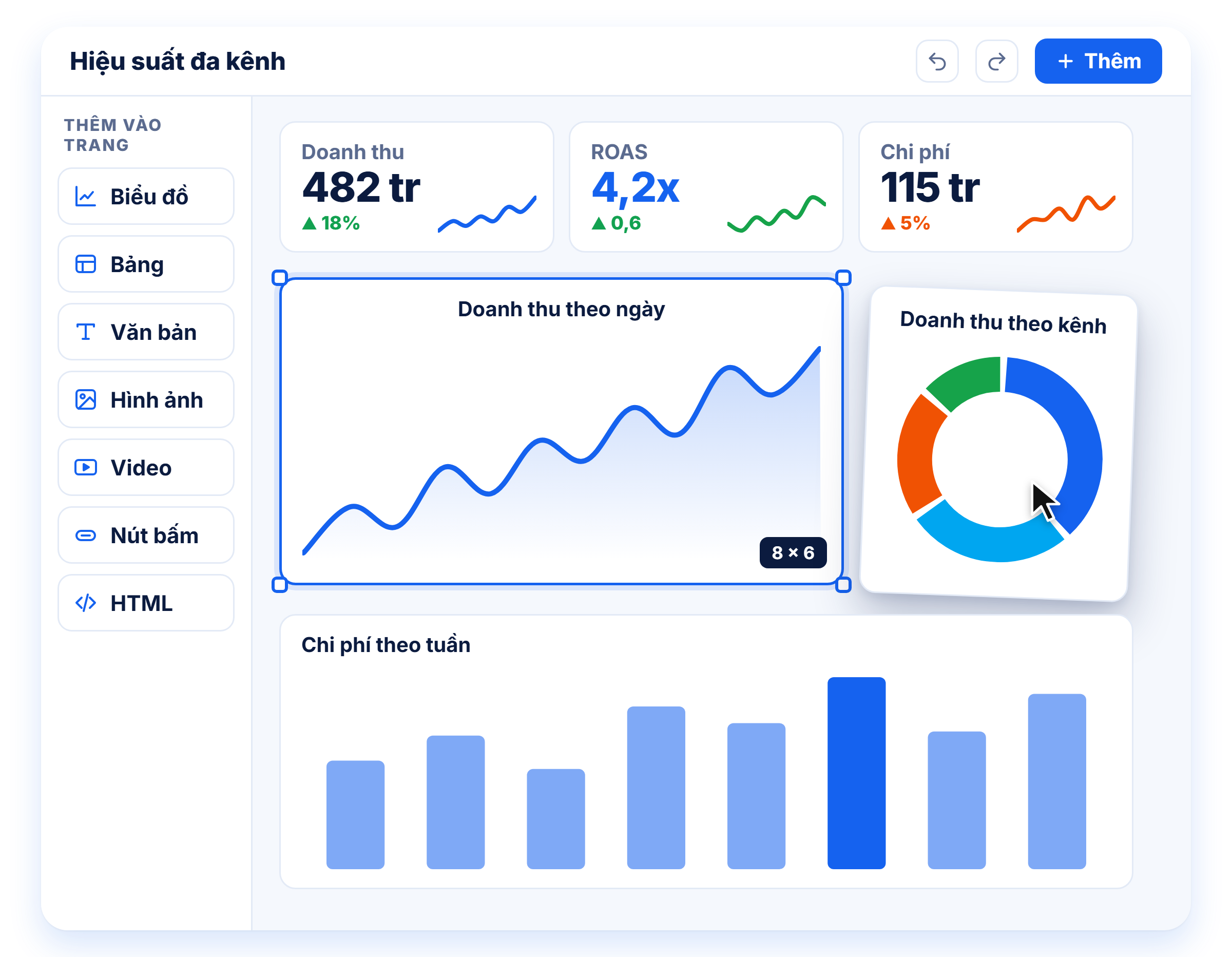Click the green segment of the donut chart
Viewport: 1232px width, 957px height.
coord(969,379)
